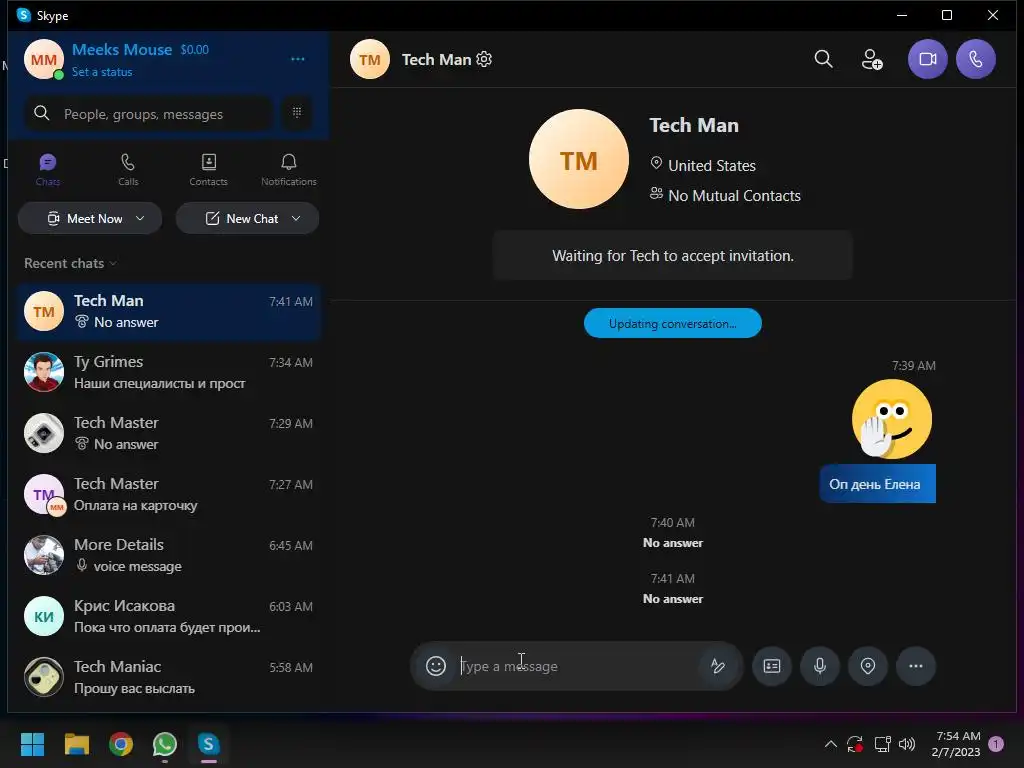Switch to the Calls tab
The image size is (1024, 768).
128,170
